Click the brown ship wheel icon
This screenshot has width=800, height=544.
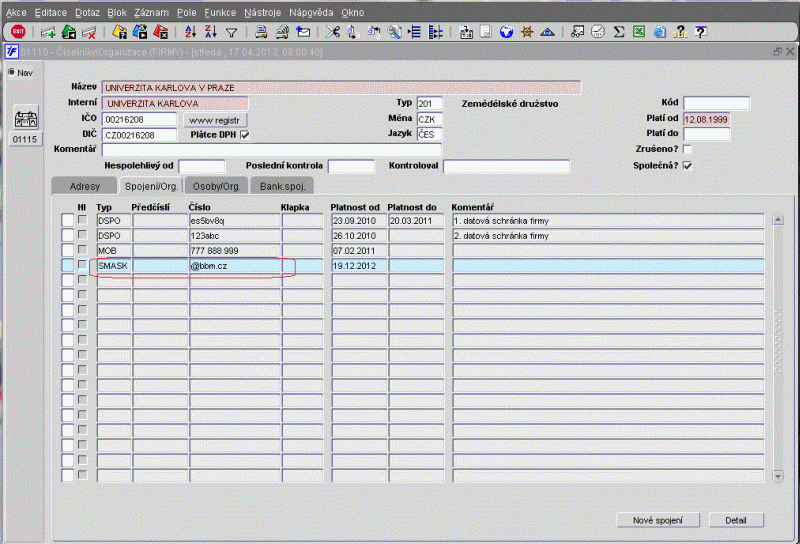point(527,32)
